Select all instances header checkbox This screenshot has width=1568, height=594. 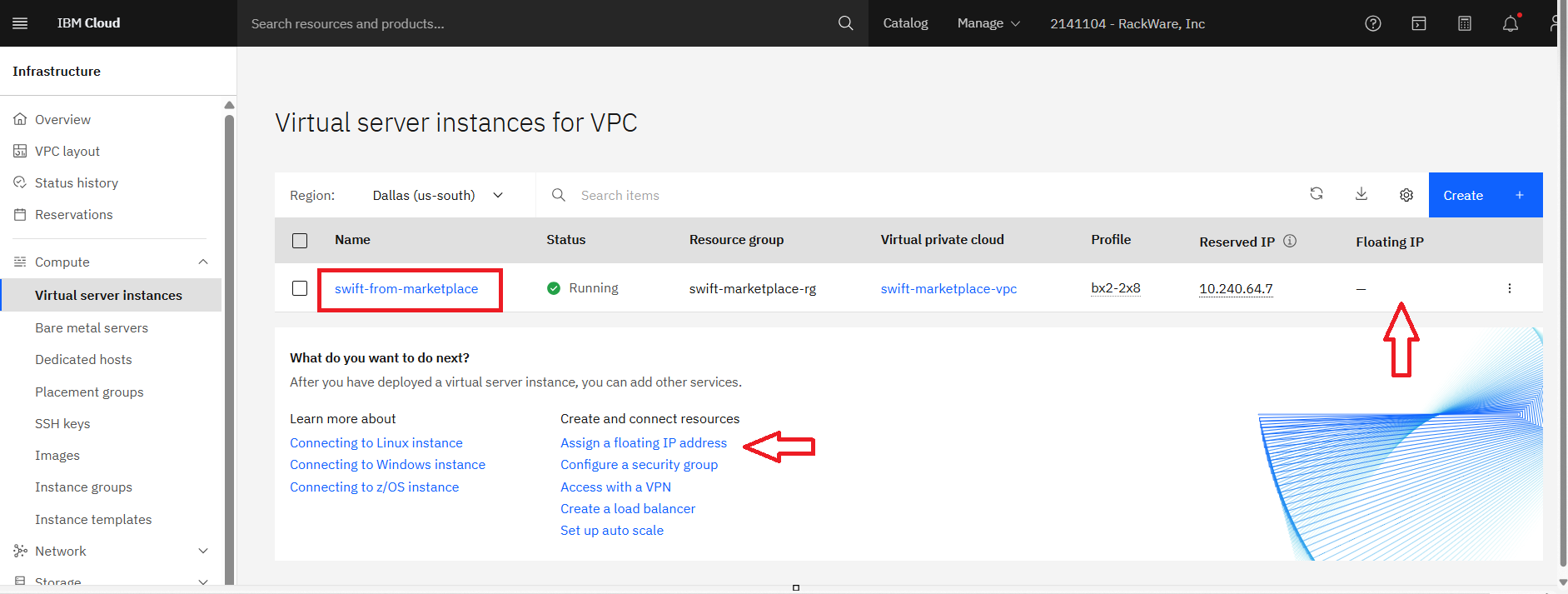click(x=300, y=241)
